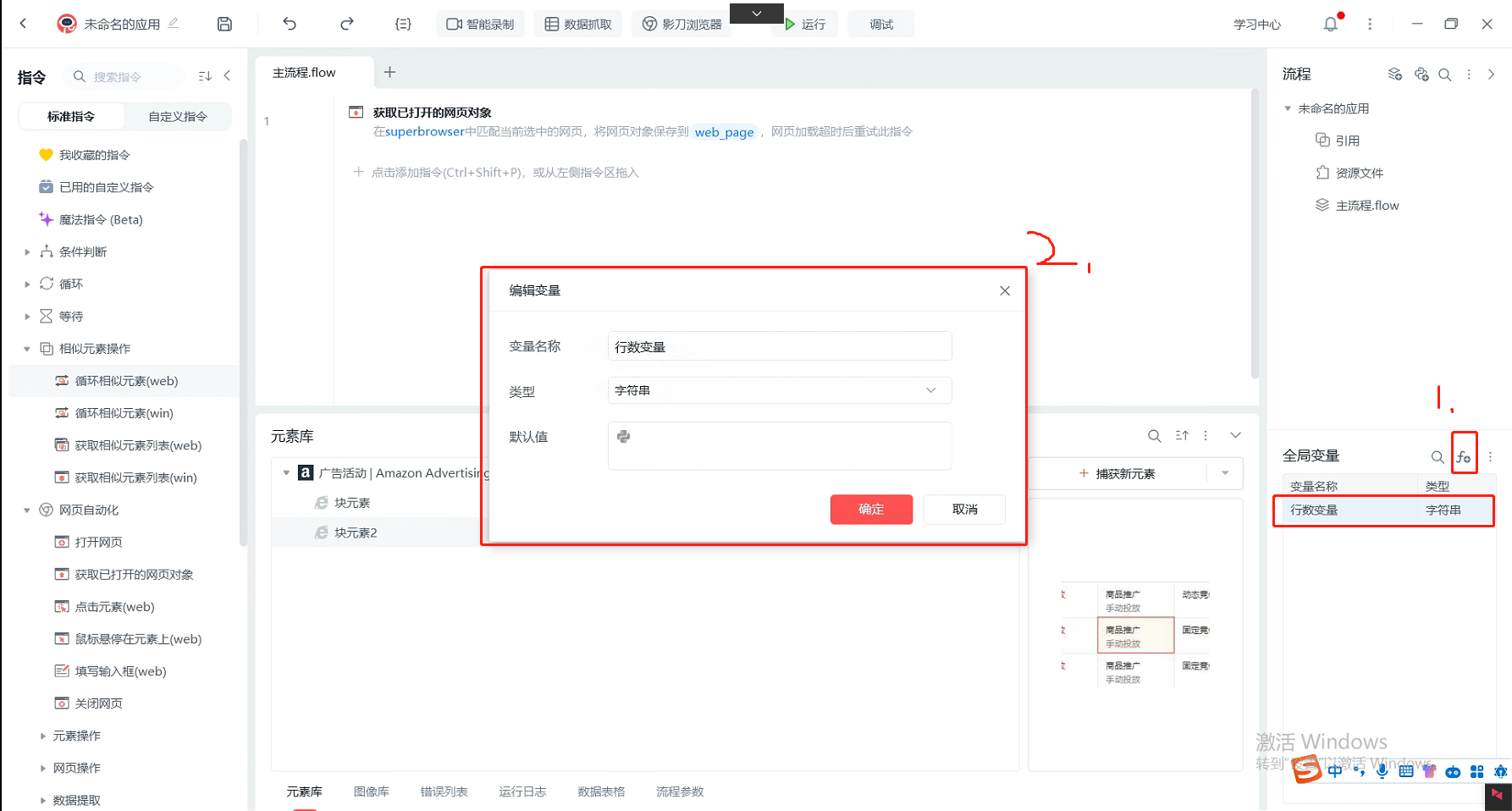Open the 捕获新元素 dropdown arrow
Image resolution: width=1512 pixels, height=811 pixels.
click(1225, 473)
